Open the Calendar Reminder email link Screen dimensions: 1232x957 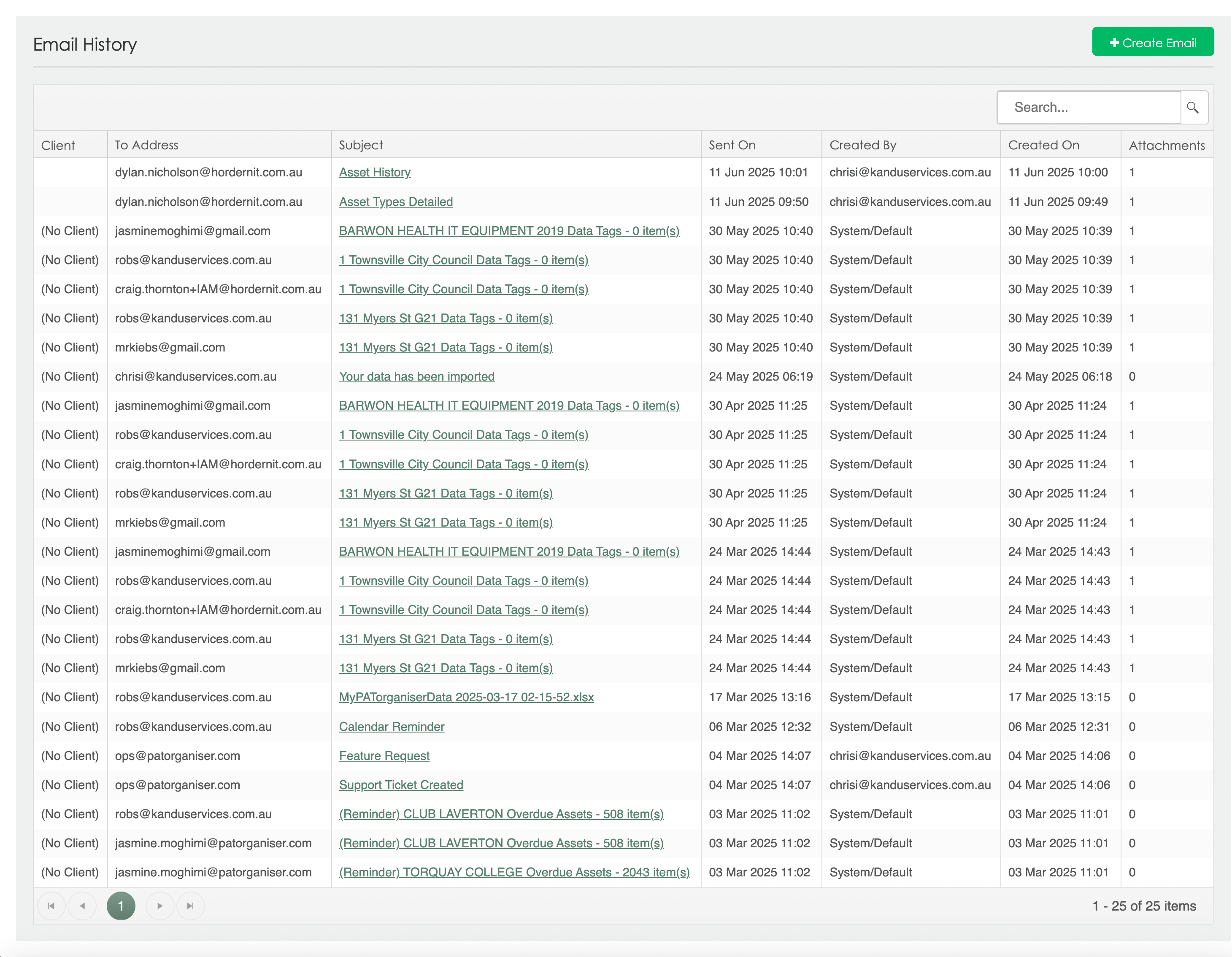point(392,727)
